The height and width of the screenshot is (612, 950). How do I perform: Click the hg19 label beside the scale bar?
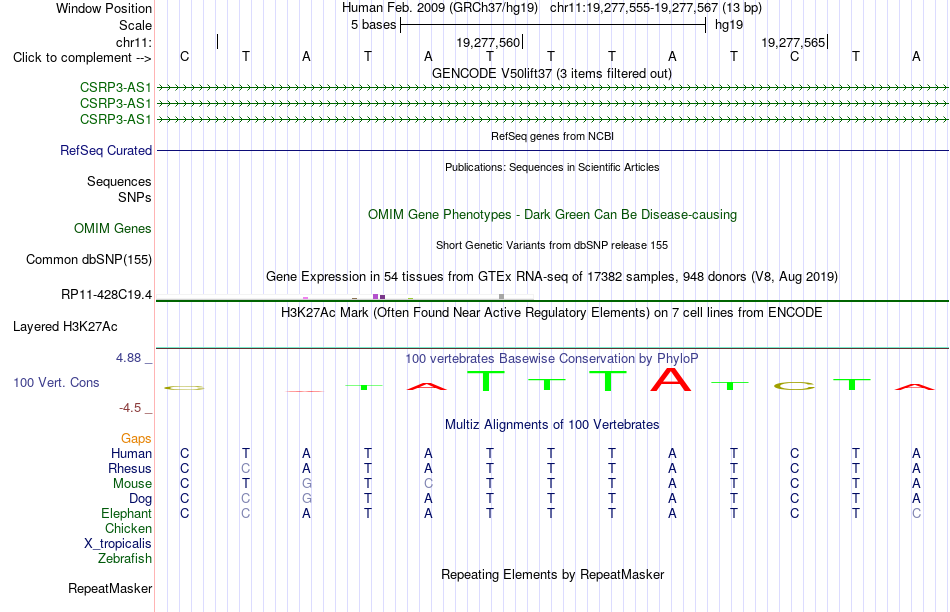729,25
